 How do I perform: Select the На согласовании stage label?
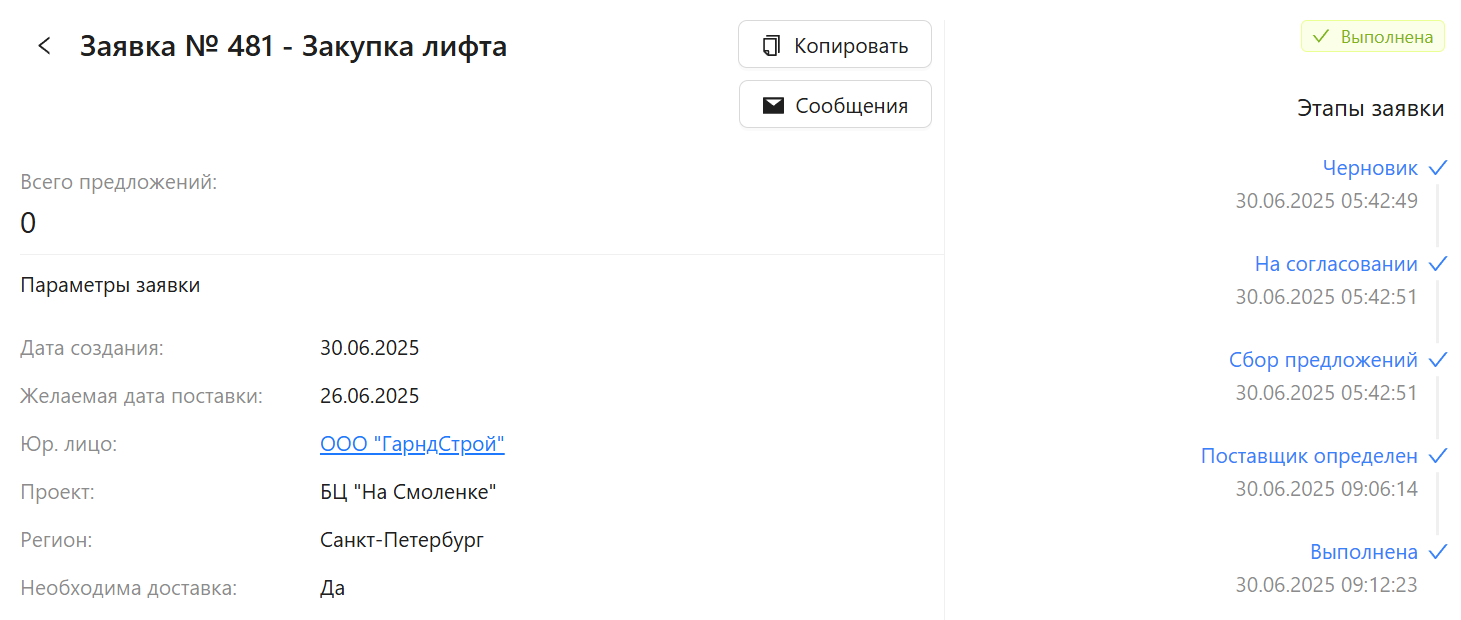[x=1336, y=264]
